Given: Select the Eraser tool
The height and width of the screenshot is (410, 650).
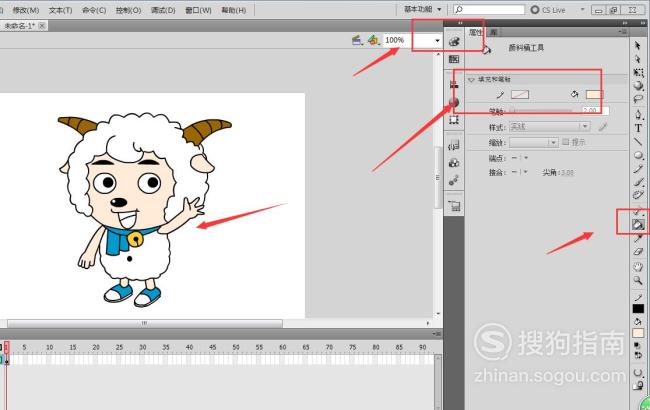Looking at the screenshot, I should 638,252.
